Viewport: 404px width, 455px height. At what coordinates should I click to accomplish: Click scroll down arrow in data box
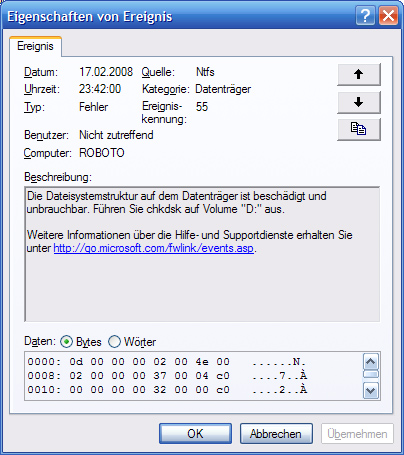click(x=371, y=390)
